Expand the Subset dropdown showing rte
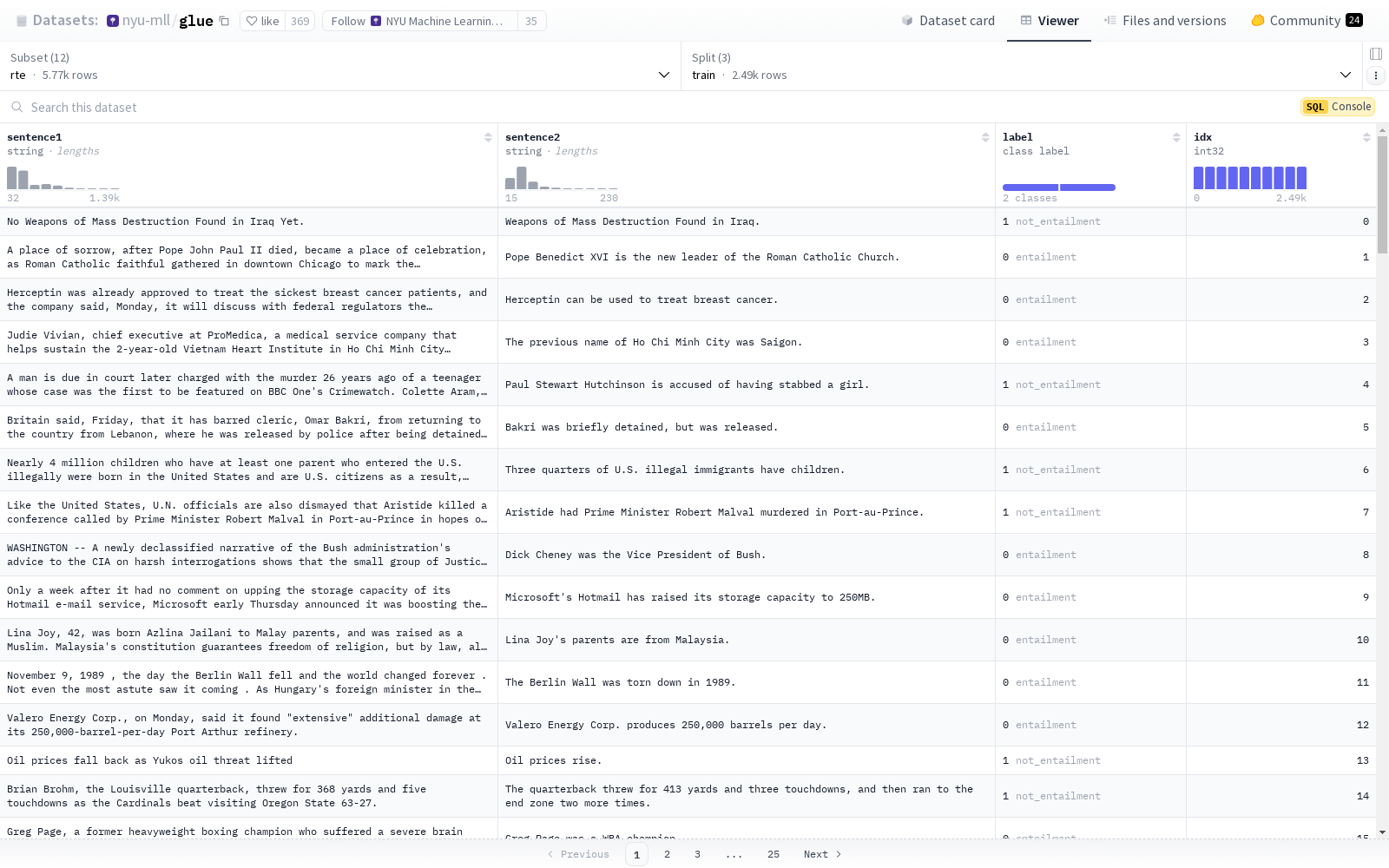1389x868 pixels. 340,66
